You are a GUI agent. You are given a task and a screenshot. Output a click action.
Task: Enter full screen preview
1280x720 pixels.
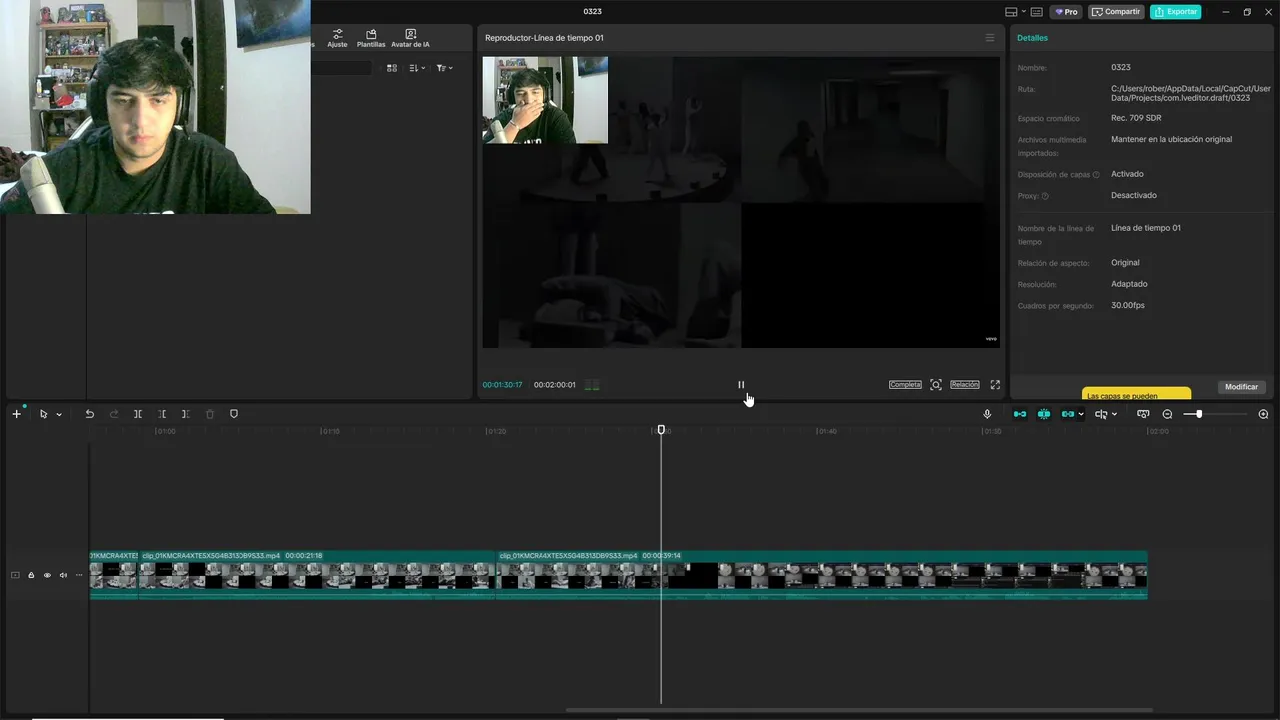click(995, 385)
